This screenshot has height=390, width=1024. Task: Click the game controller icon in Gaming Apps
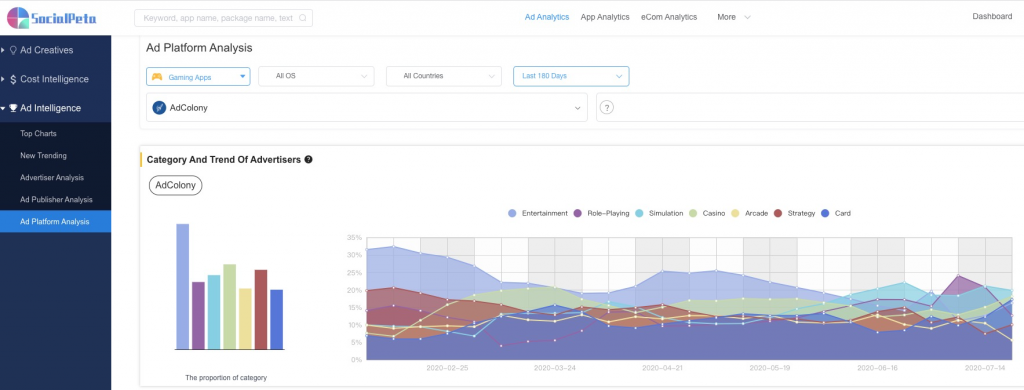[x=157, y=76]
